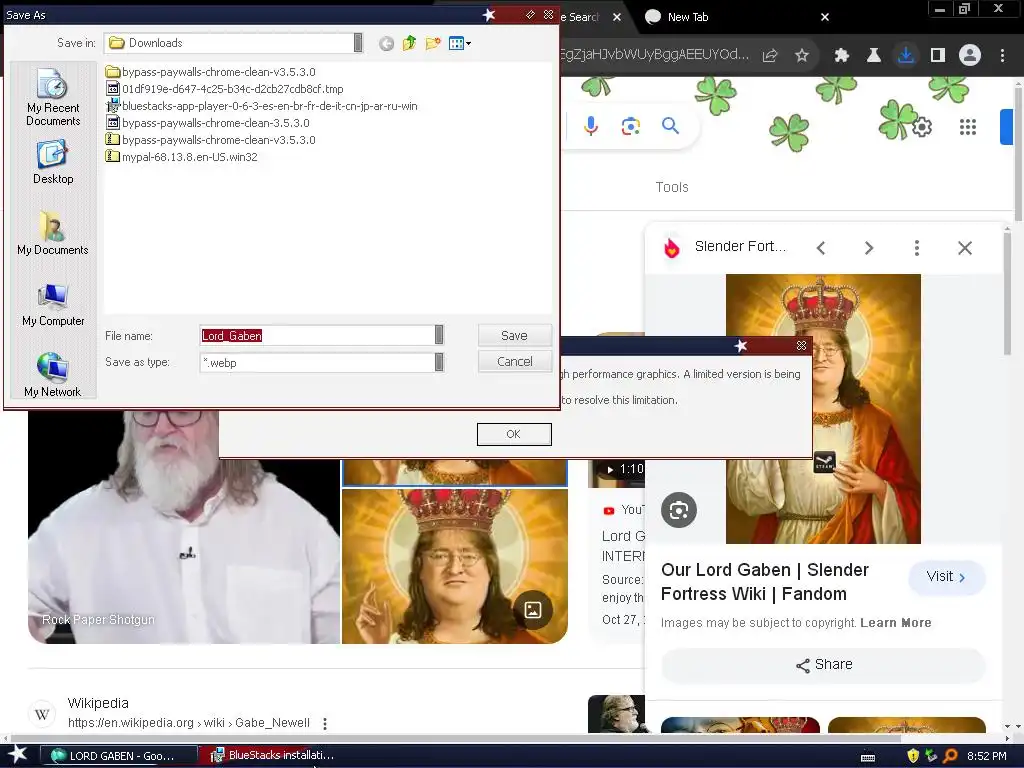Click the Save button
This screenshot has width=1024, height=768.
click(515, 336)
